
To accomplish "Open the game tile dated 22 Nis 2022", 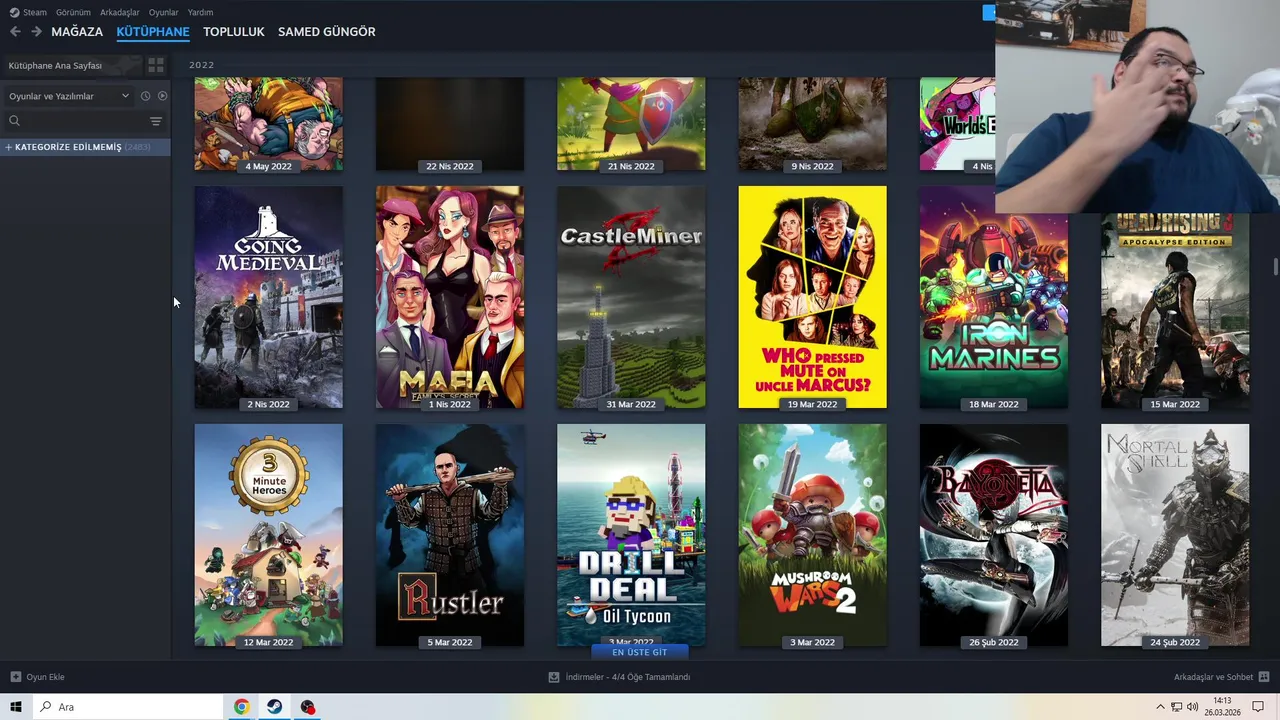I will click(450, 124).
